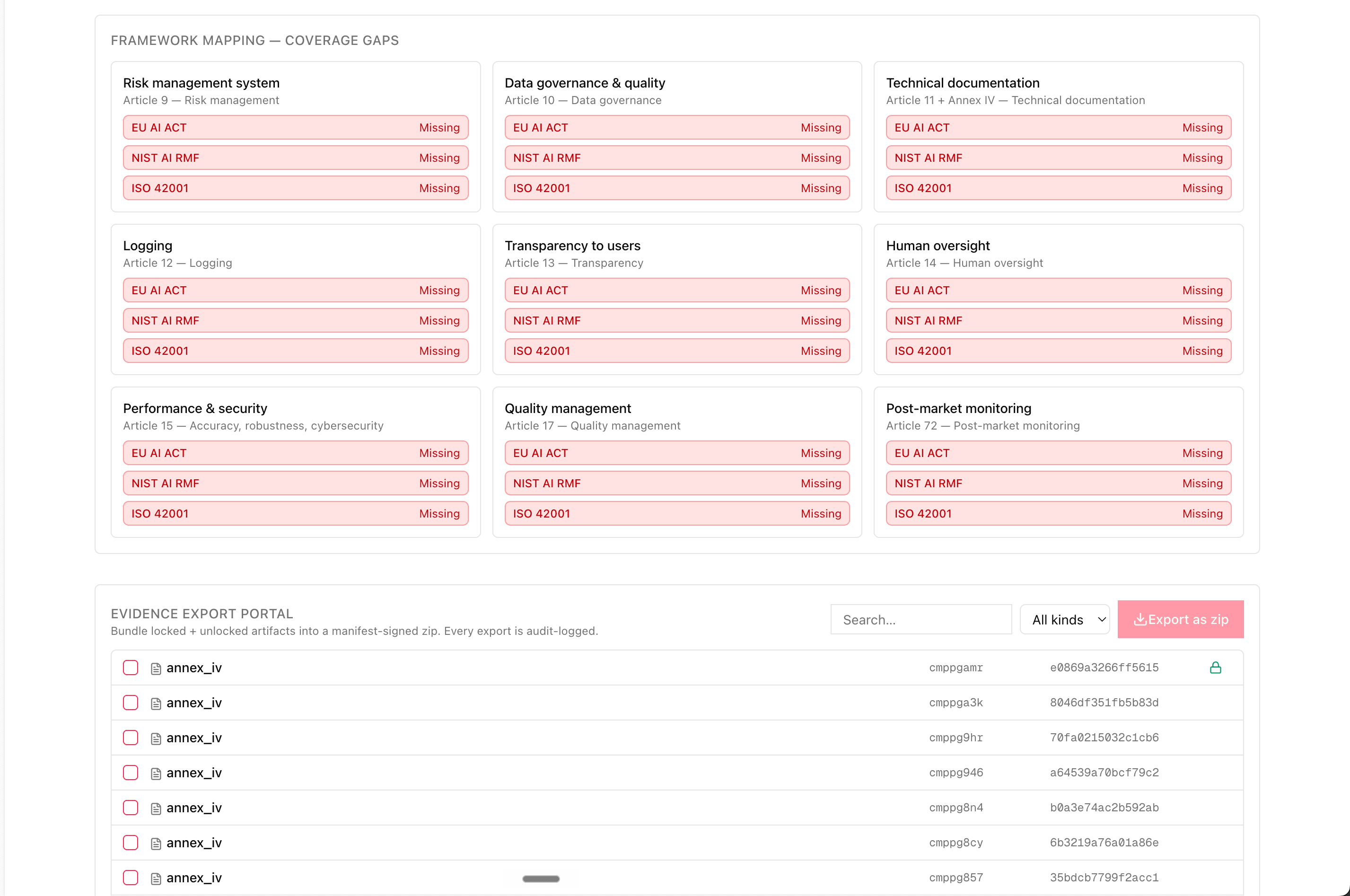Click the Article 15 subtitle text
The height and width of the screenshot is (896, 1350).
(253, 425)
